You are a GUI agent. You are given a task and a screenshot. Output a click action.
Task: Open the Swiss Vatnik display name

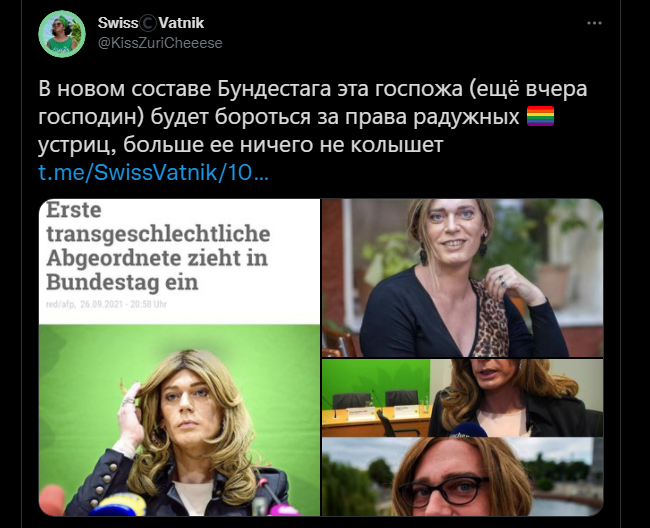tap(151, 23)
